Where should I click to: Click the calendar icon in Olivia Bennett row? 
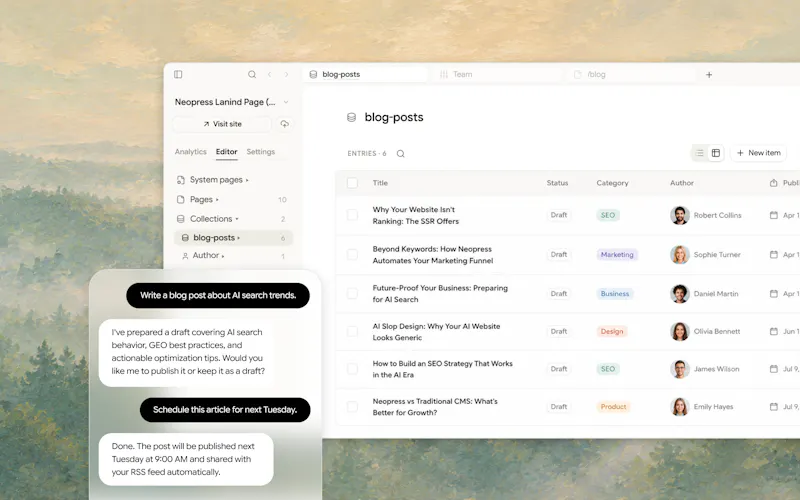coord(773,332)
